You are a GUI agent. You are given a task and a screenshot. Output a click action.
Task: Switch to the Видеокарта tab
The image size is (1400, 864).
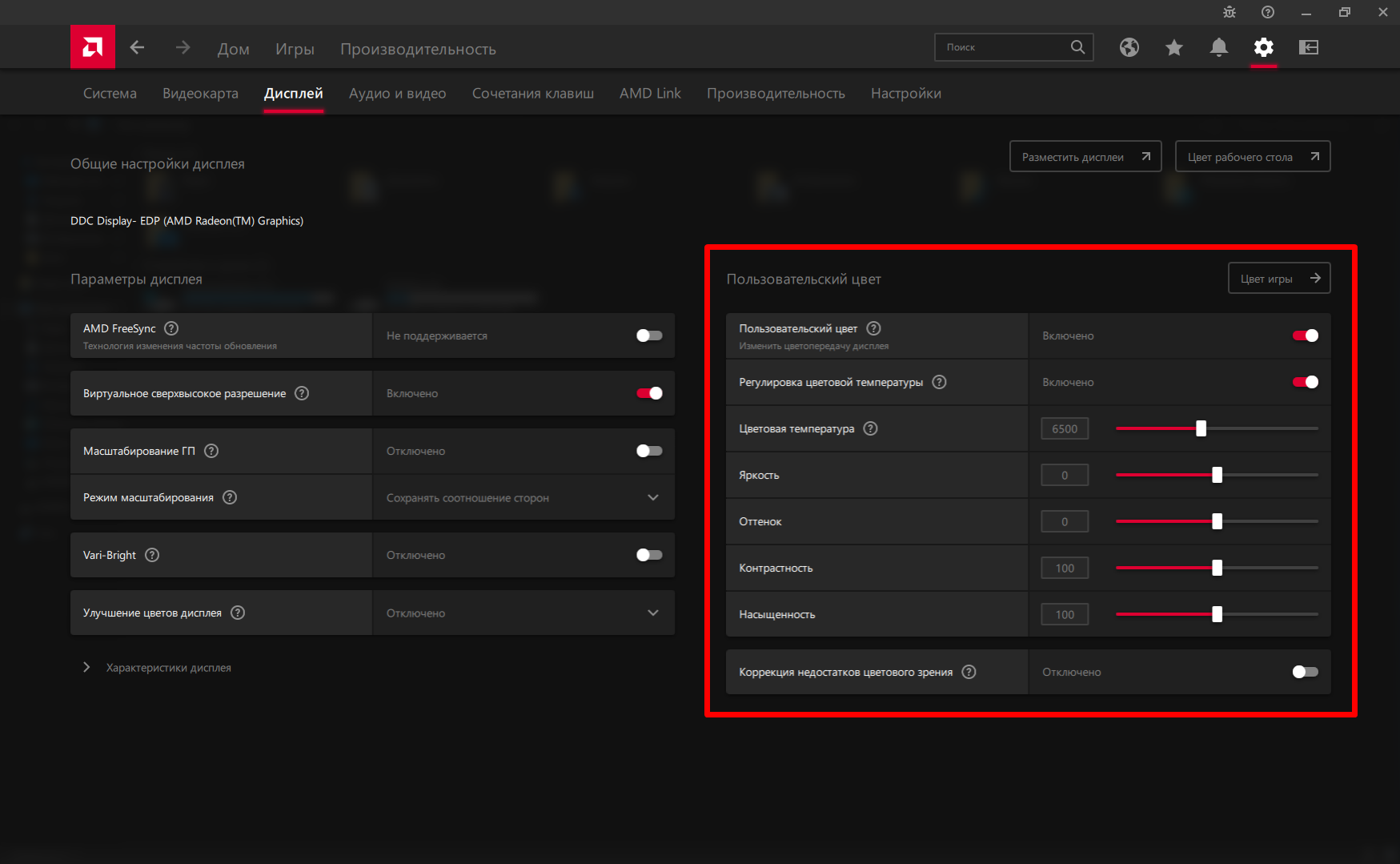200,94
